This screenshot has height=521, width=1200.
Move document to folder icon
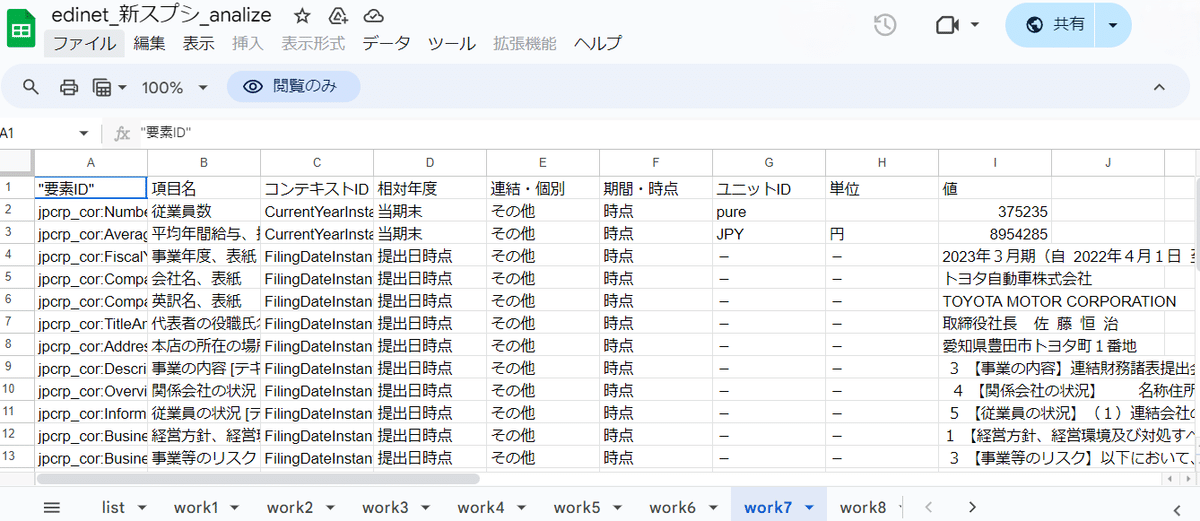(338, 16)
